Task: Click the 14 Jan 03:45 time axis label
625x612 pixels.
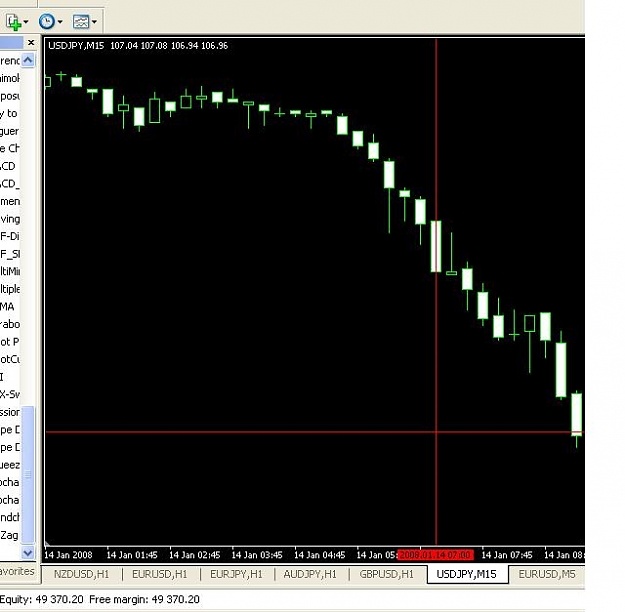Action: tap(257, 555)
